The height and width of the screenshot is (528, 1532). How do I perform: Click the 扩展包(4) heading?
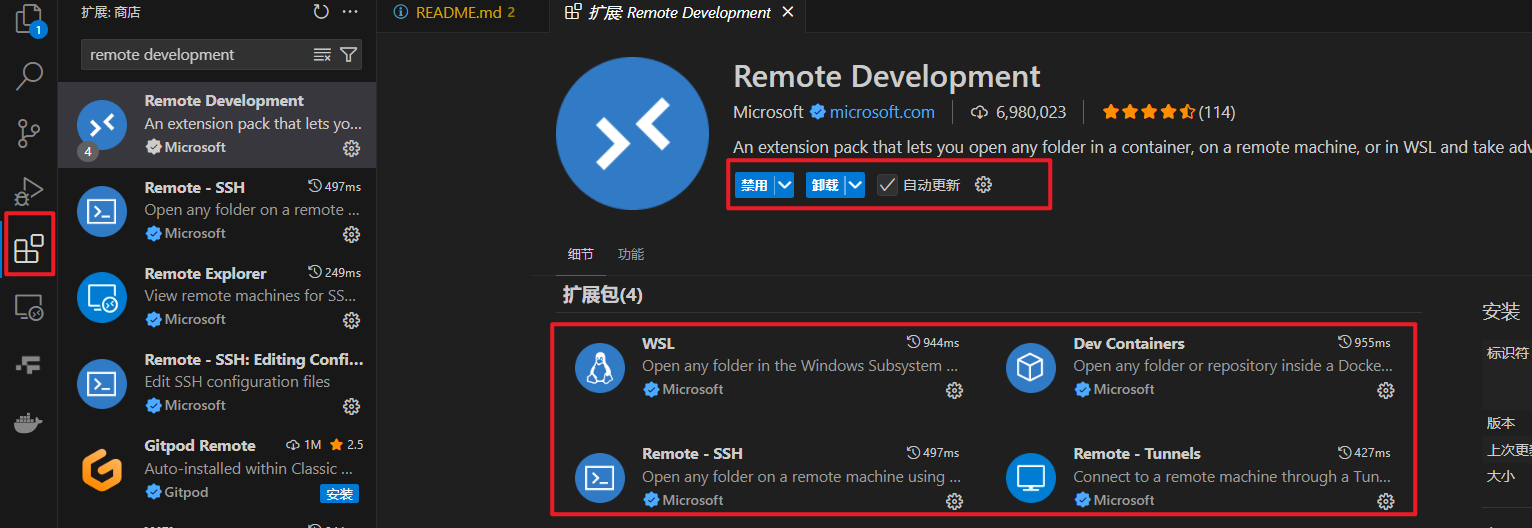click(x=603, y=295)
